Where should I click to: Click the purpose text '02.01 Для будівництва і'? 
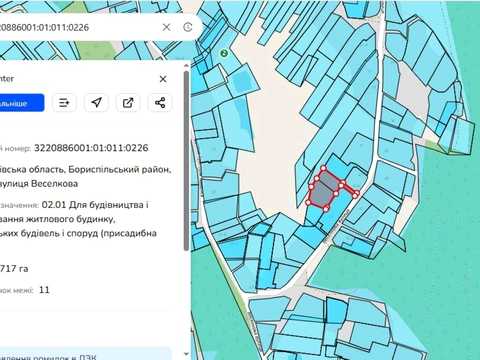coord(95,205)
